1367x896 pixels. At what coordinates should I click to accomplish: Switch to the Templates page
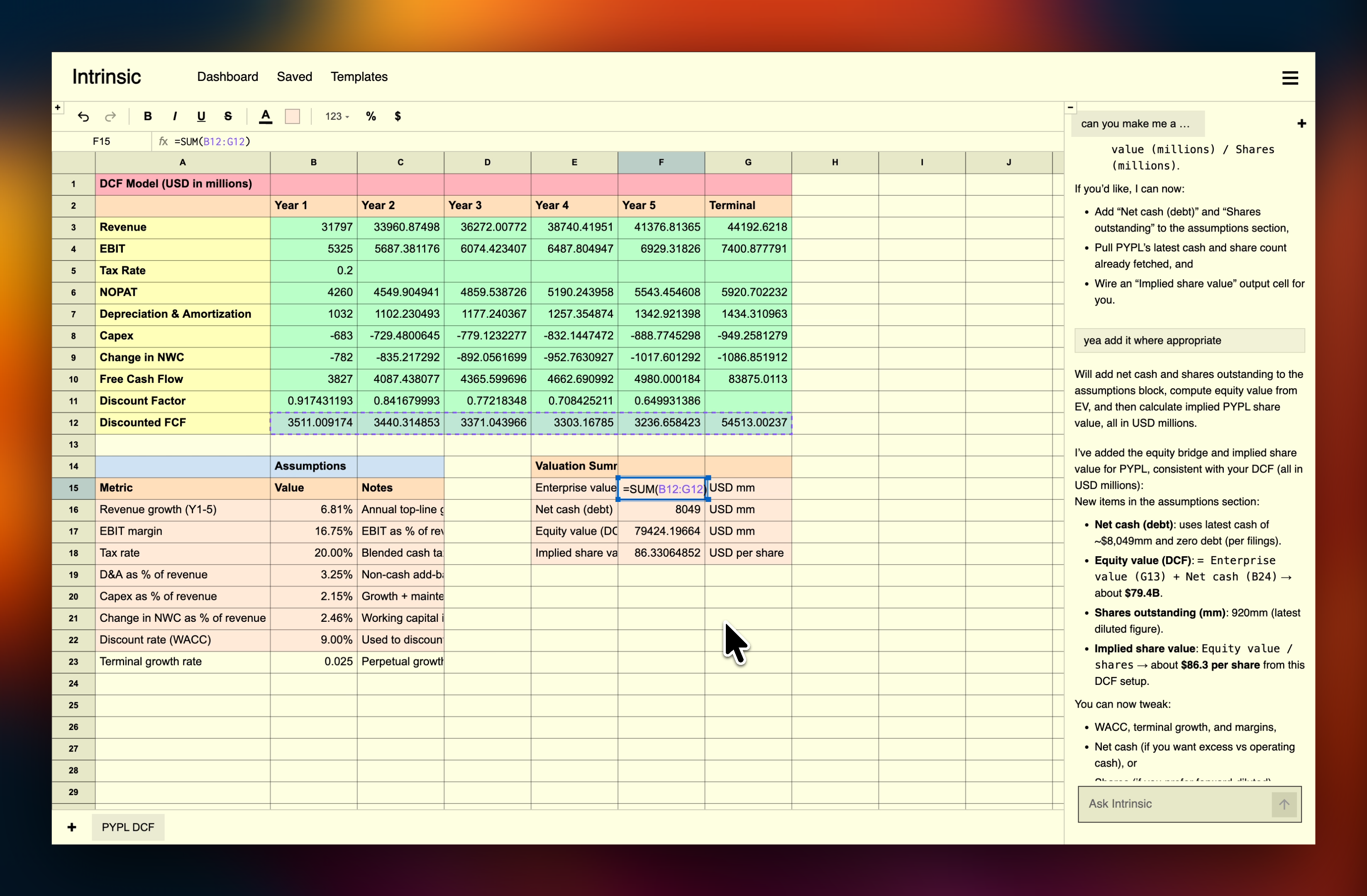[359, 77]
